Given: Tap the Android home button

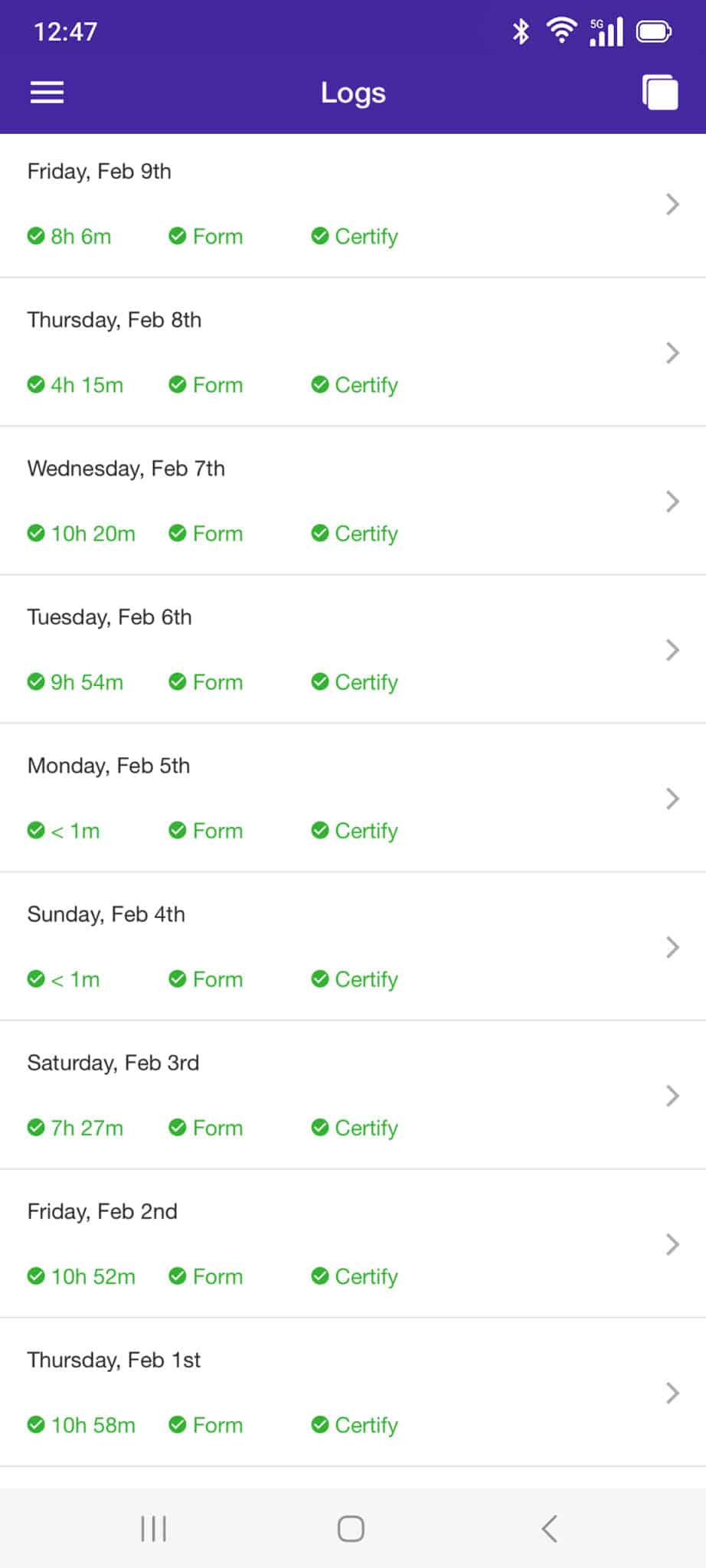Looking at the screenshot, I should (351, 1528).
